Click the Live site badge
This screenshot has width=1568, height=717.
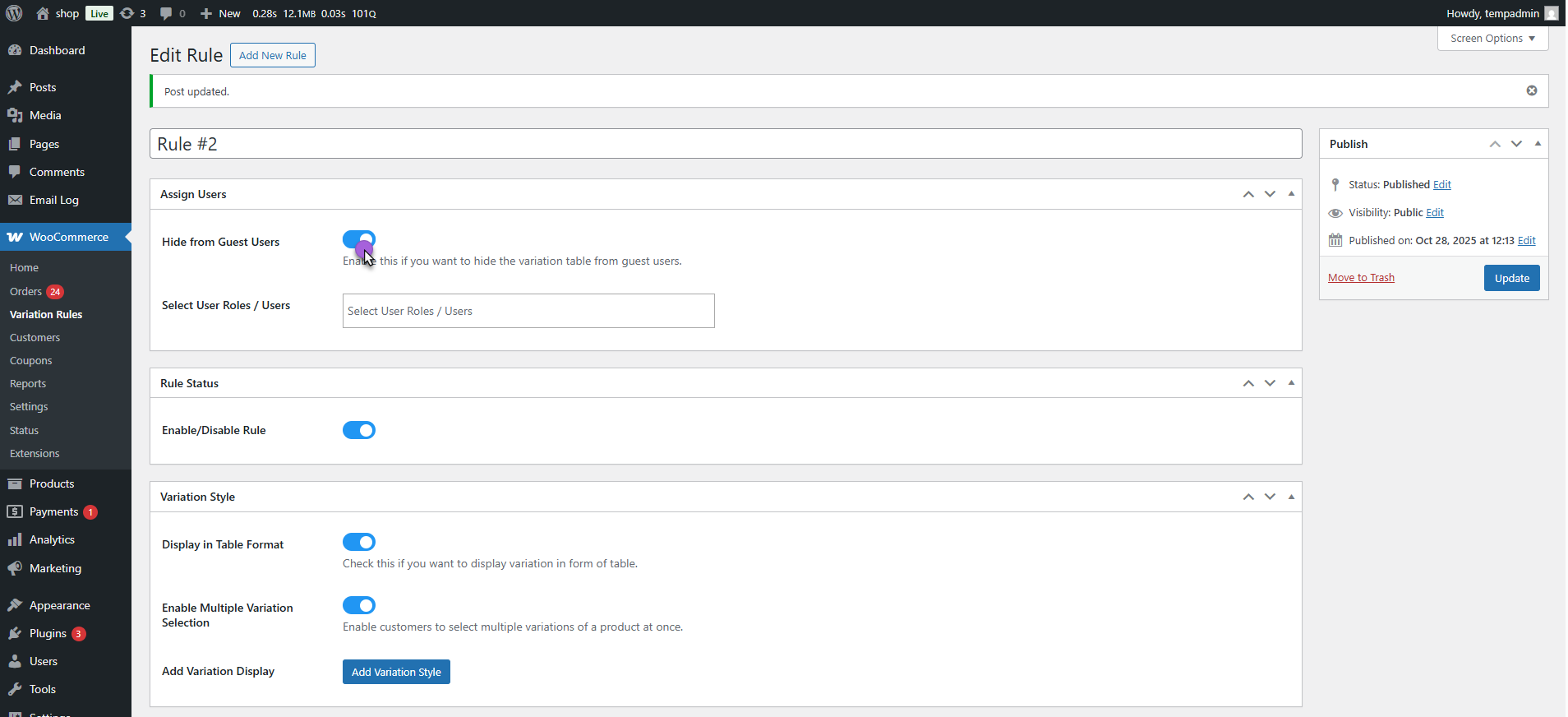pyautogui.click(x=99, y=13)
